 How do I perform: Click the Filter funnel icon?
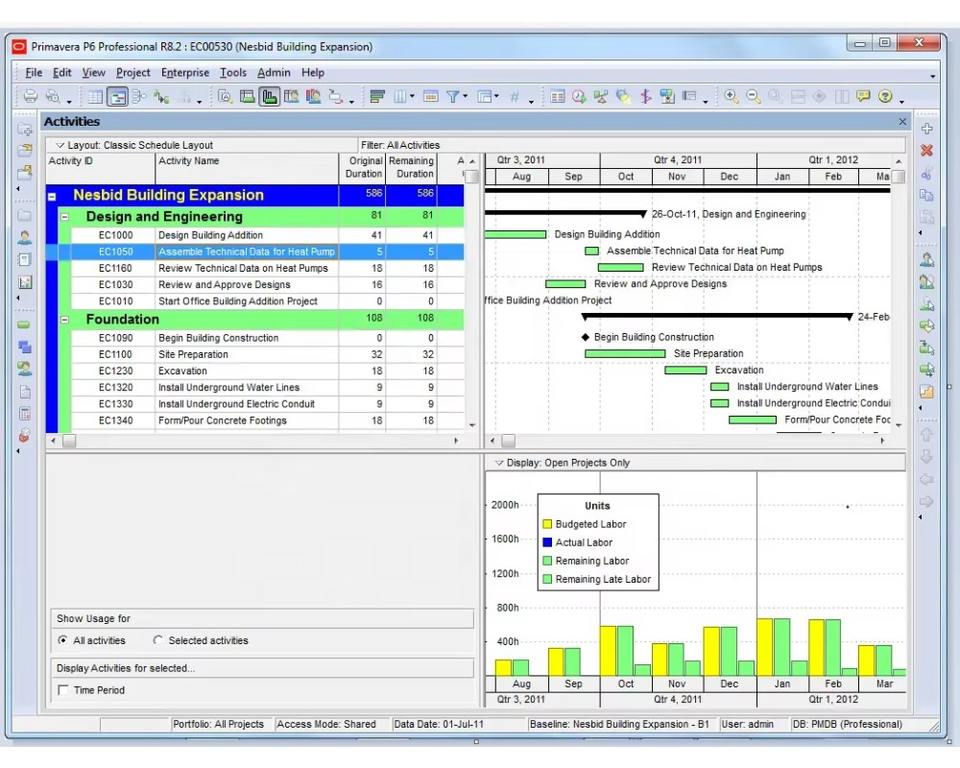click(x=452, y=96)
